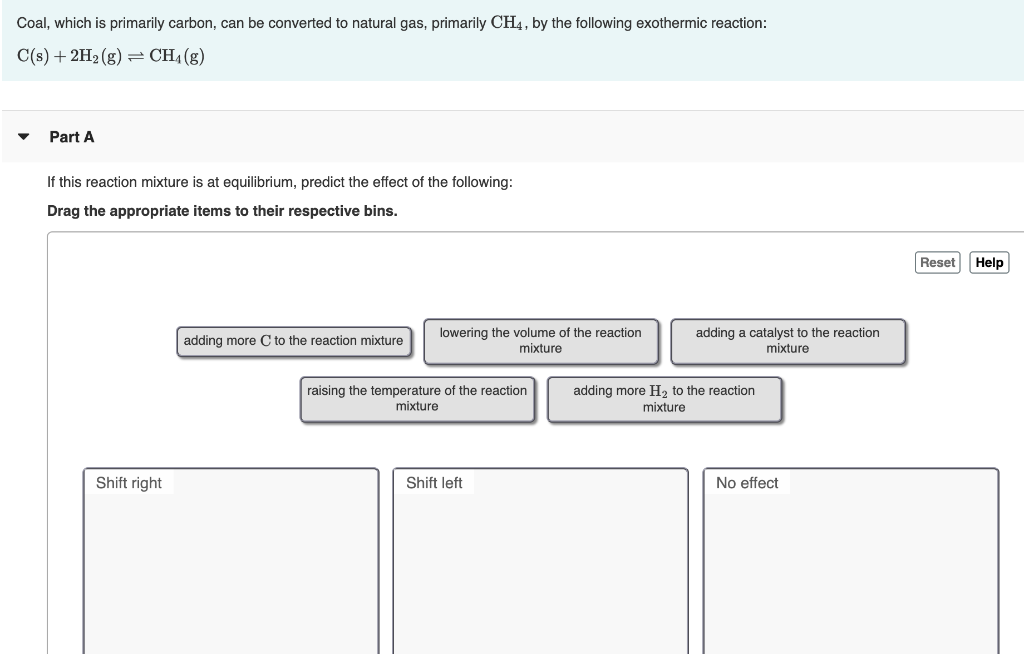The height and width of the screenshot is (654, 1024).
Task: Click the 'Shift left' bin label
Action: 434,483
